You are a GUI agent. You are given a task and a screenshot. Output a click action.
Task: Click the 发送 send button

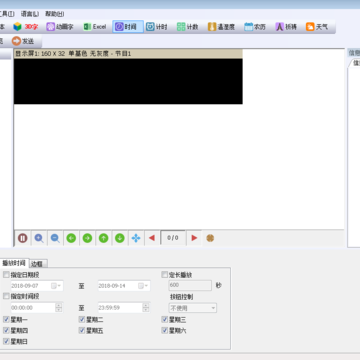(x=23, y=41)
